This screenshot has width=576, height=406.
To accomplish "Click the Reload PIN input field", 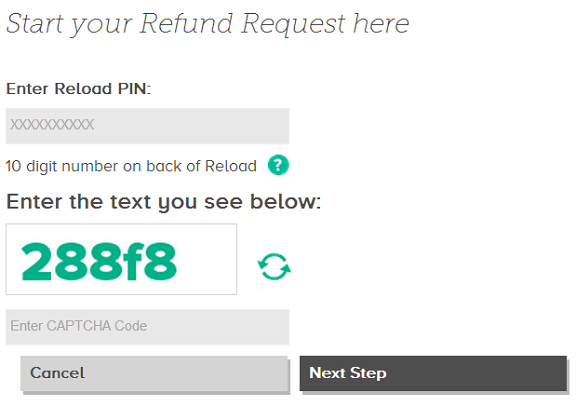I will [x=147, y=126].
